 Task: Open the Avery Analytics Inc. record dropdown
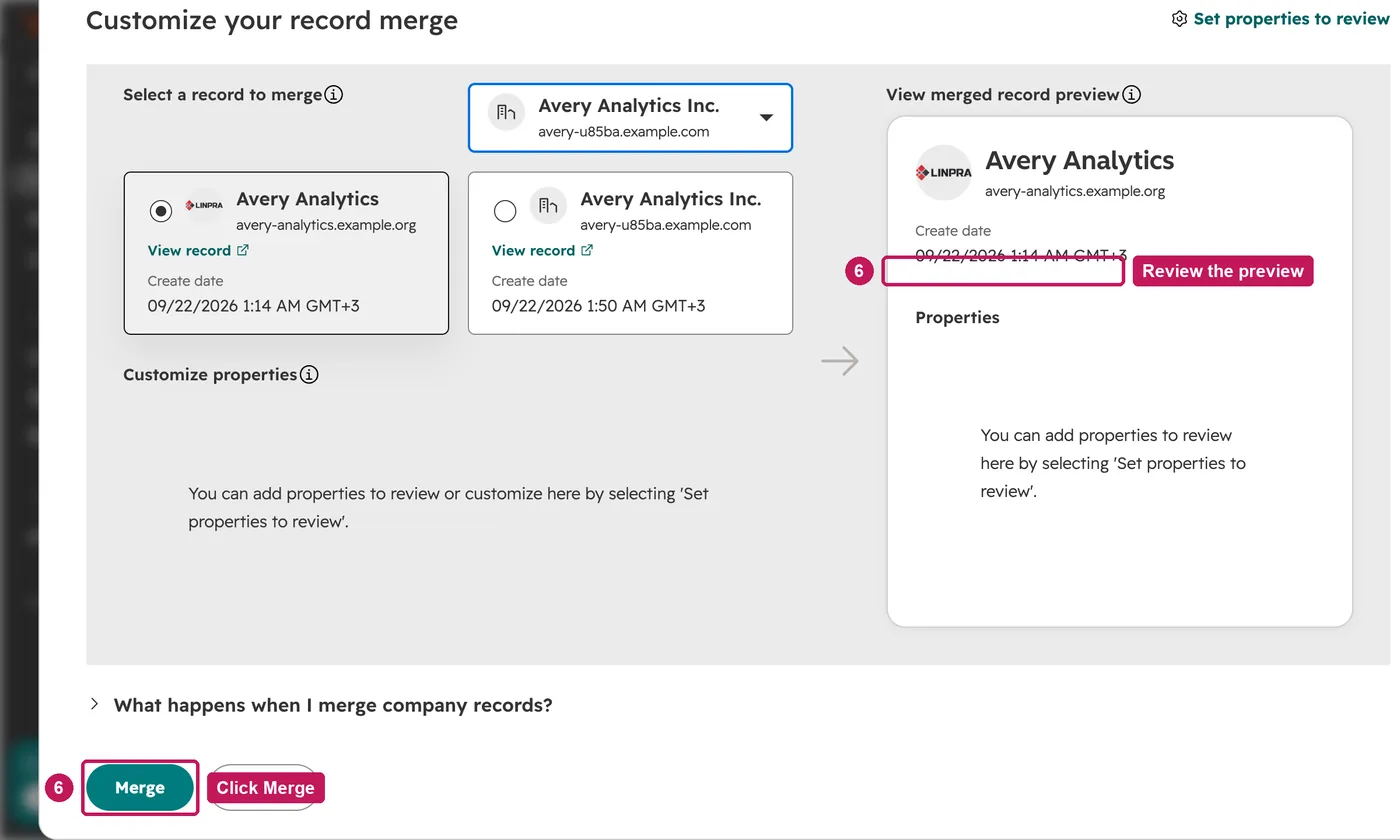630,118
